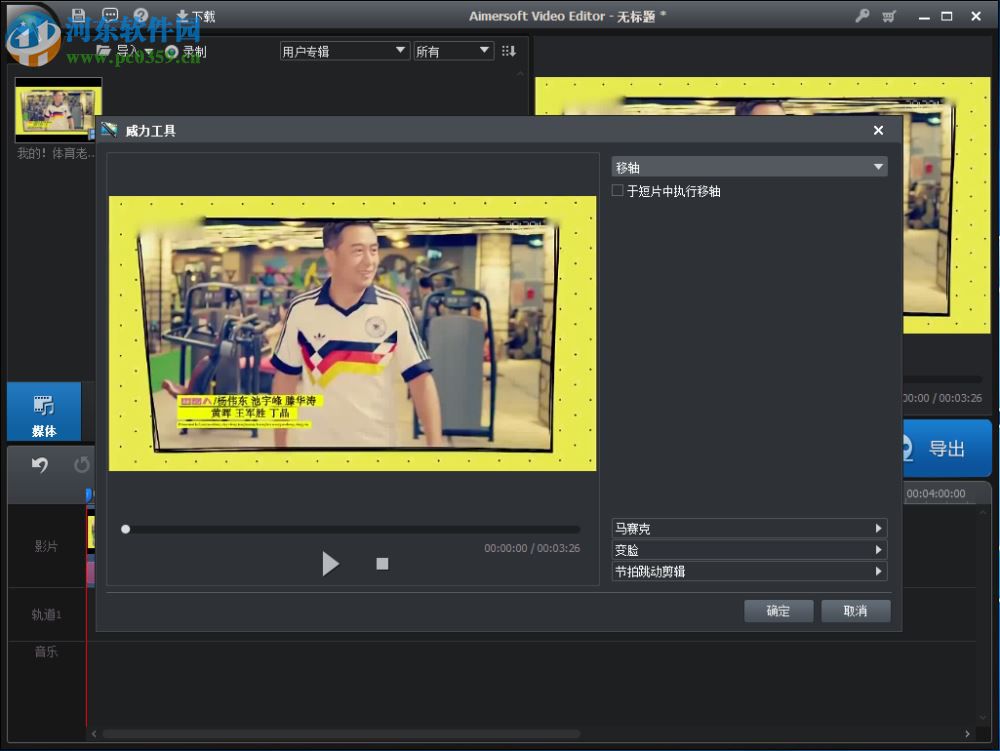Expand the 节拍跳动剪辑 section
This screenshot has width=1000, height=751.
(750, 571)
